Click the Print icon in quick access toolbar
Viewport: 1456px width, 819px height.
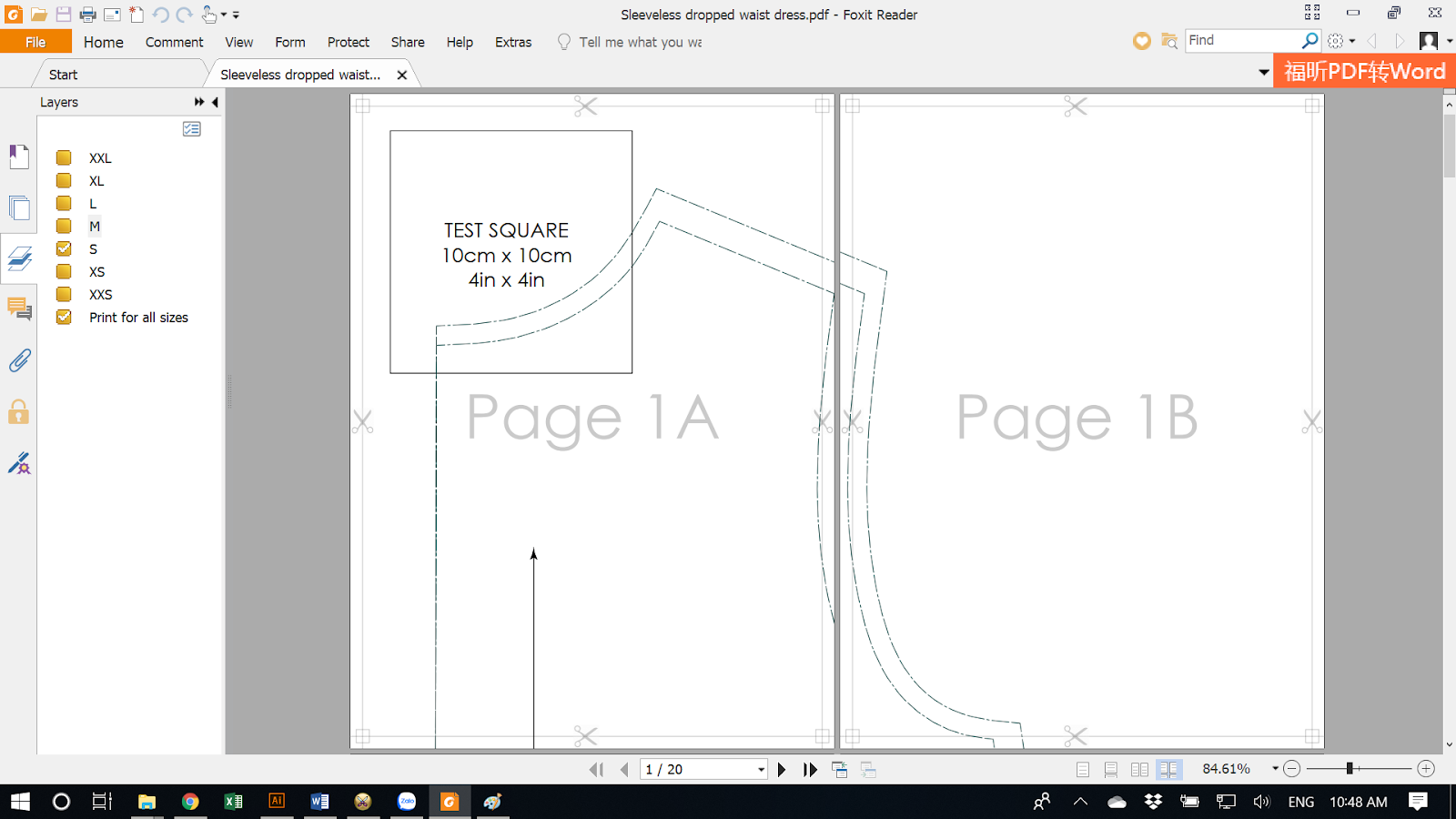(x=88, y=15)
